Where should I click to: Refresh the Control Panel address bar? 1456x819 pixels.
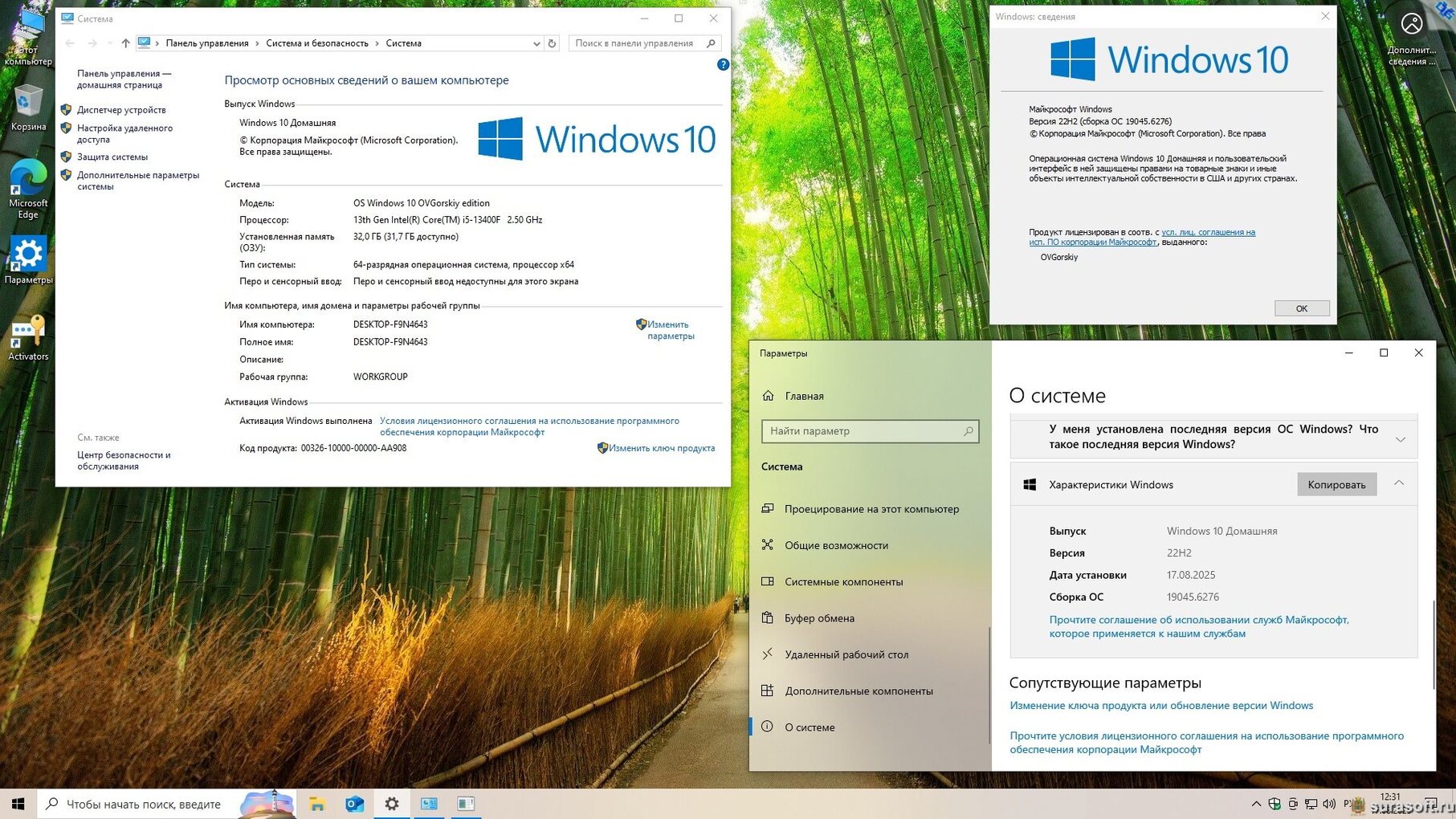[553, 43]
